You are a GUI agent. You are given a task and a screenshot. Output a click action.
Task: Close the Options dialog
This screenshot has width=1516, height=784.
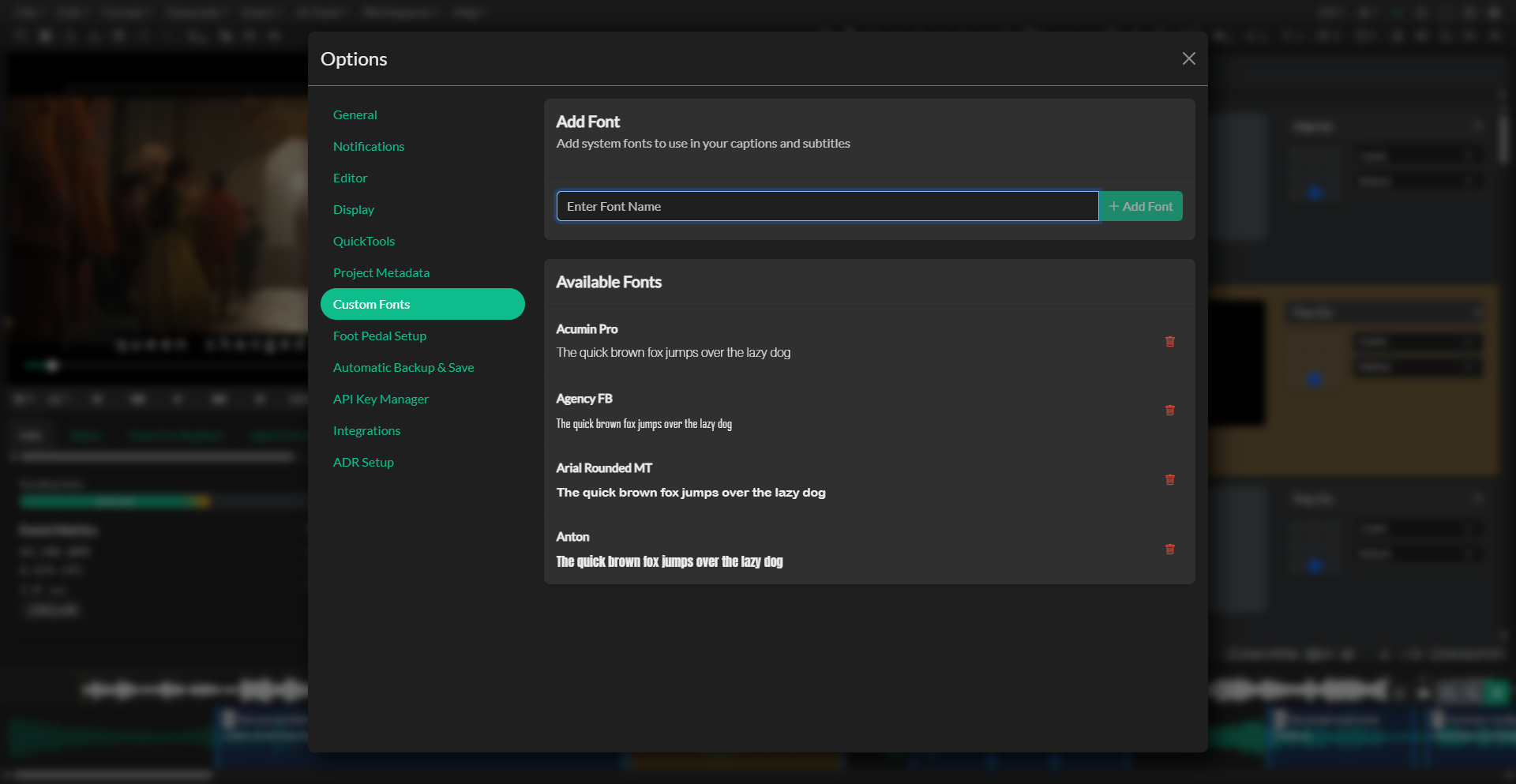click(x=1188, y=58)
